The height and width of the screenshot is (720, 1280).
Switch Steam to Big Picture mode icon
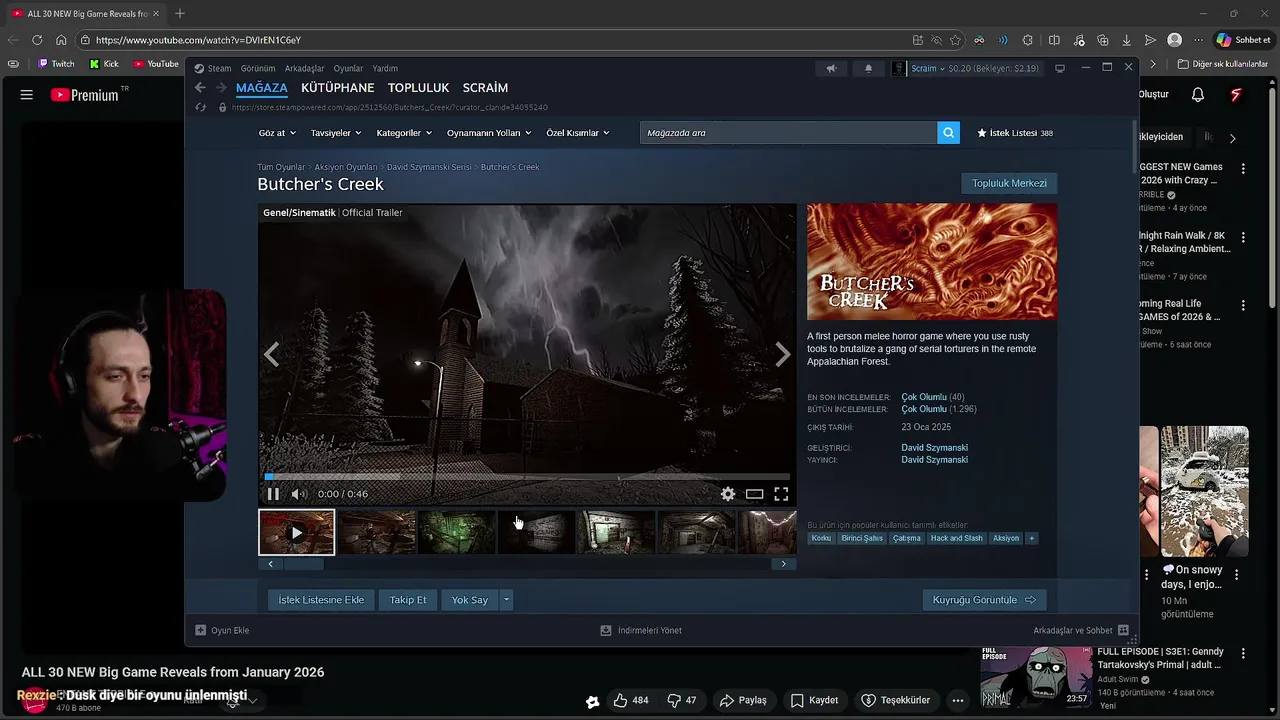1060,68
